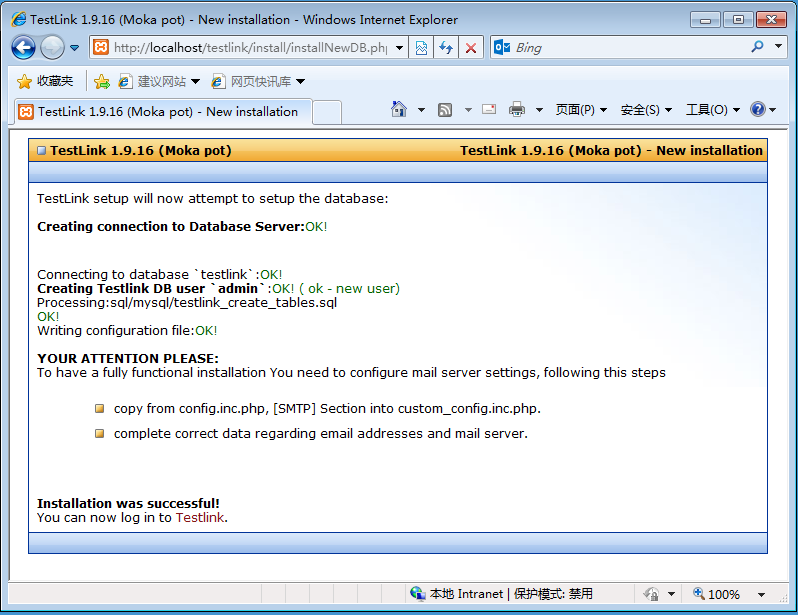
Task: Expand the Print dropdown arrow
Action: click(539, 109)
